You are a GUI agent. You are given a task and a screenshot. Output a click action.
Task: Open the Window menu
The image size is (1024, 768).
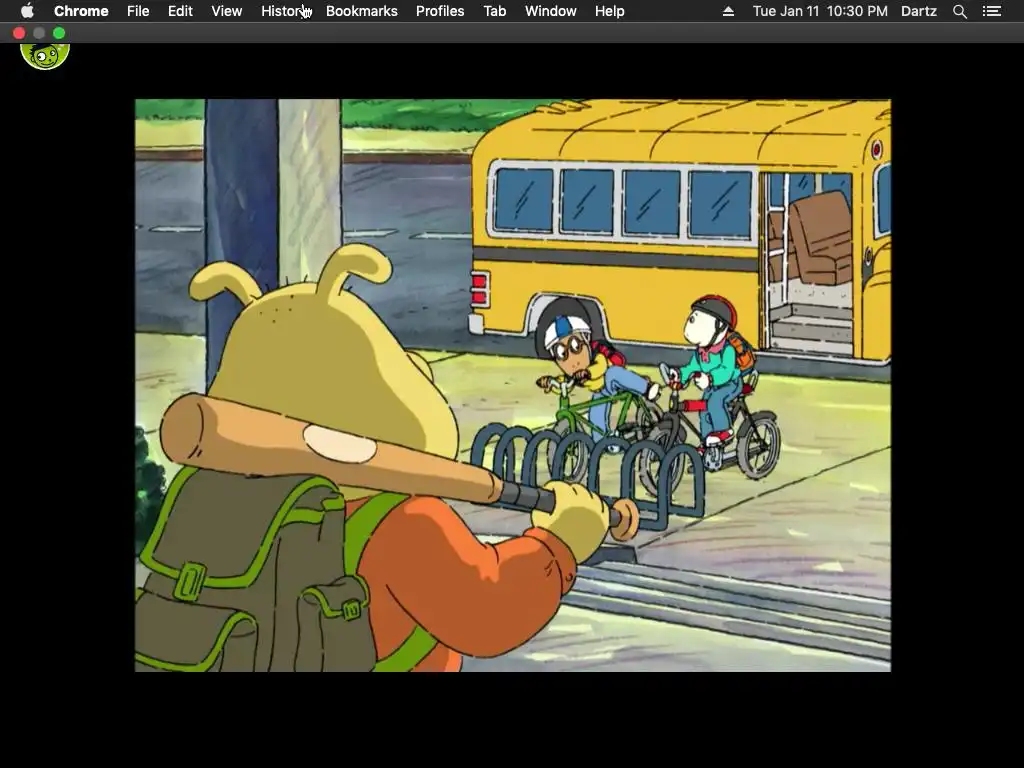pyautogui.click(x=551, y=11)
